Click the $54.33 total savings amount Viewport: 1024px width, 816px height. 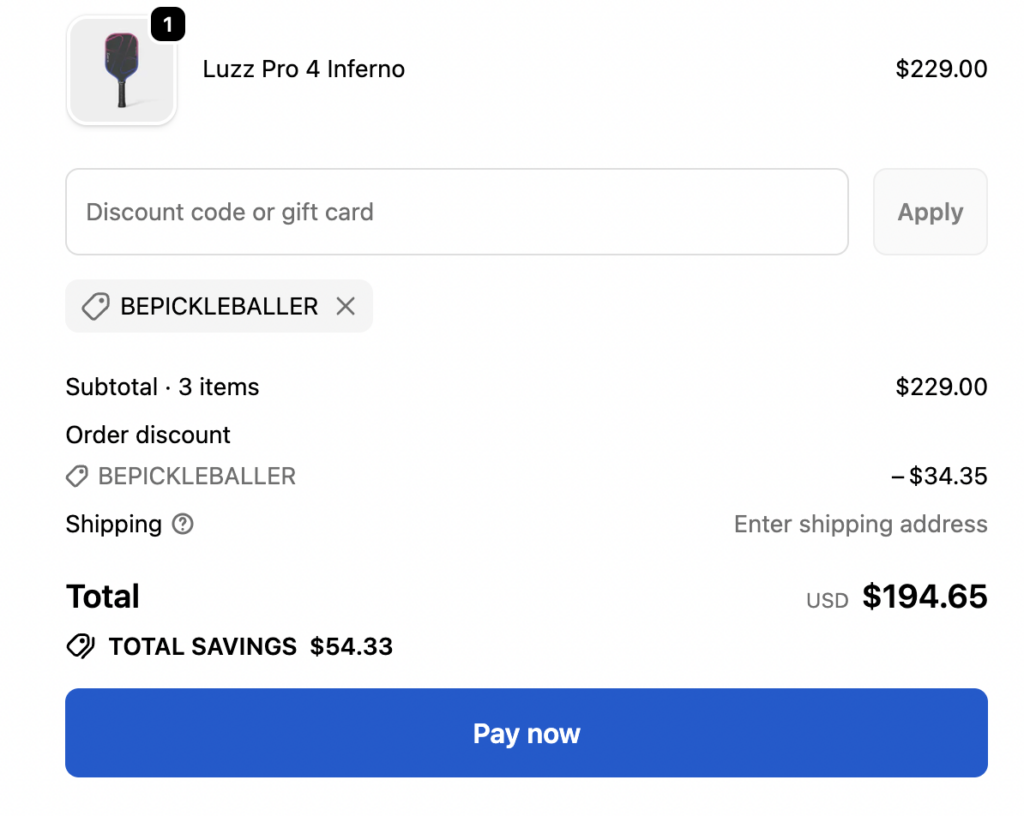click(x=351, y=647)
